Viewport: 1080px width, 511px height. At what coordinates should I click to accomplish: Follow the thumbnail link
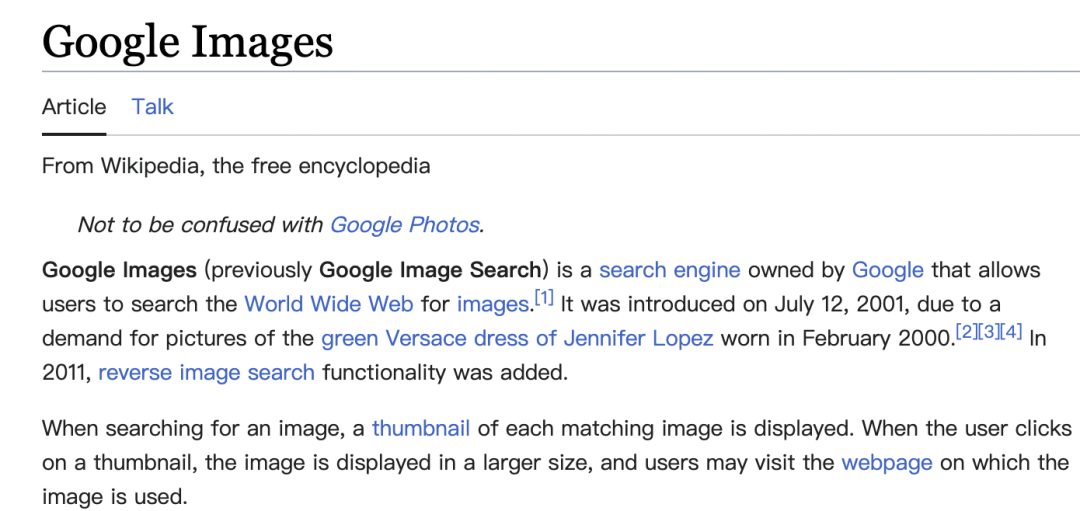(421, 428)
